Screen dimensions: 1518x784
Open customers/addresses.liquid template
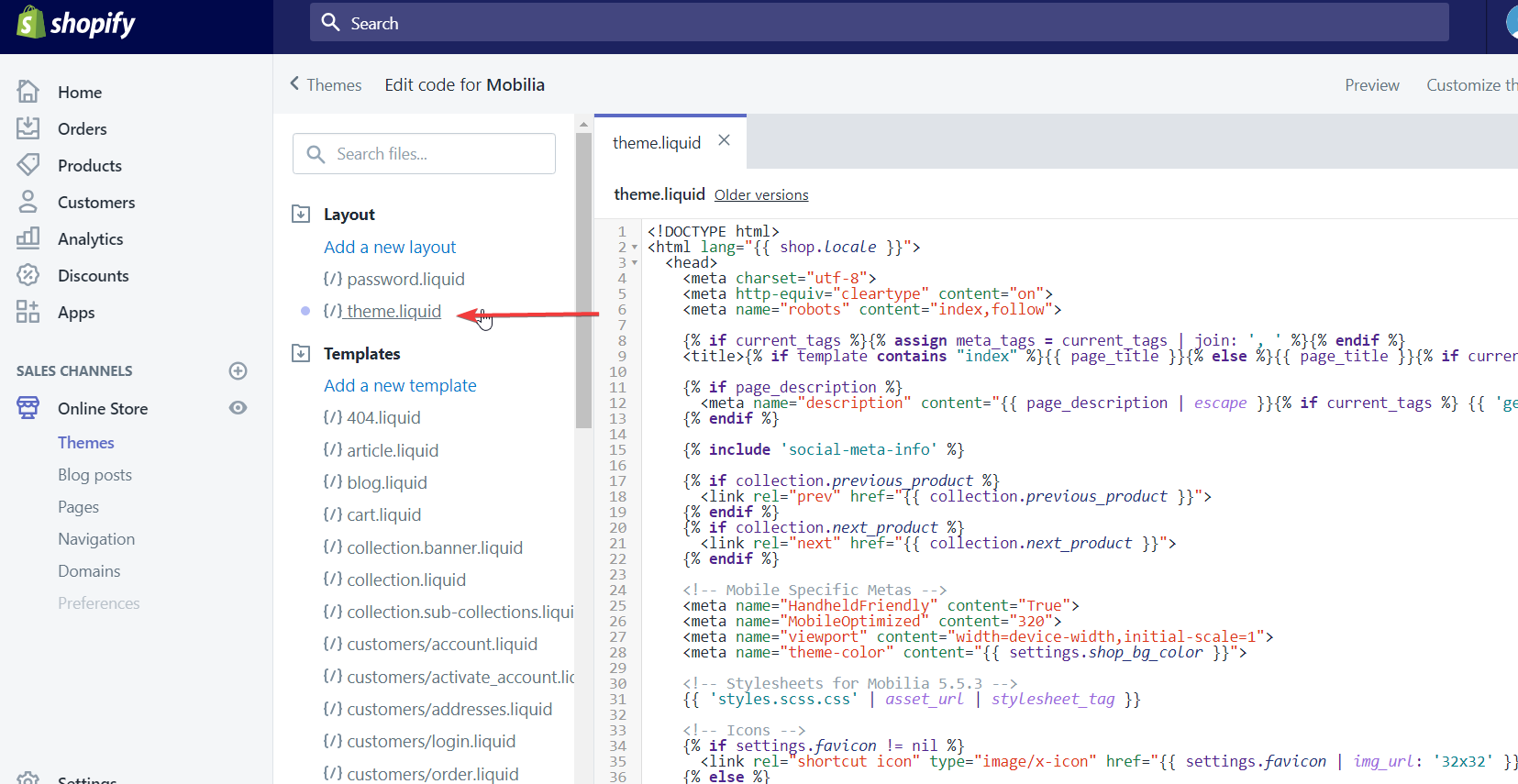pyautogui.click(x=449, y=709)
